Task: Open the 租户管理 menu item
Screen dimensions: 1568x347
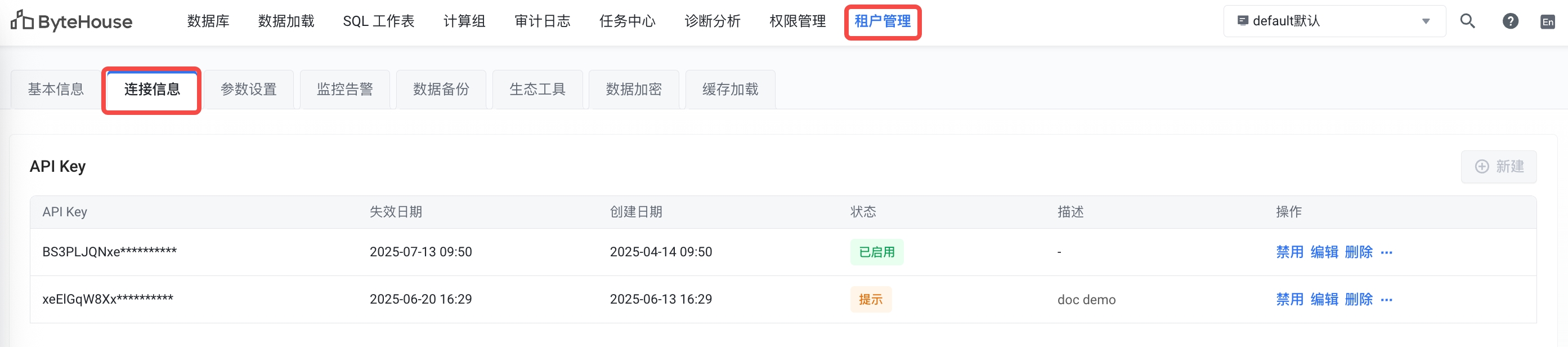Action: point(882,21)
